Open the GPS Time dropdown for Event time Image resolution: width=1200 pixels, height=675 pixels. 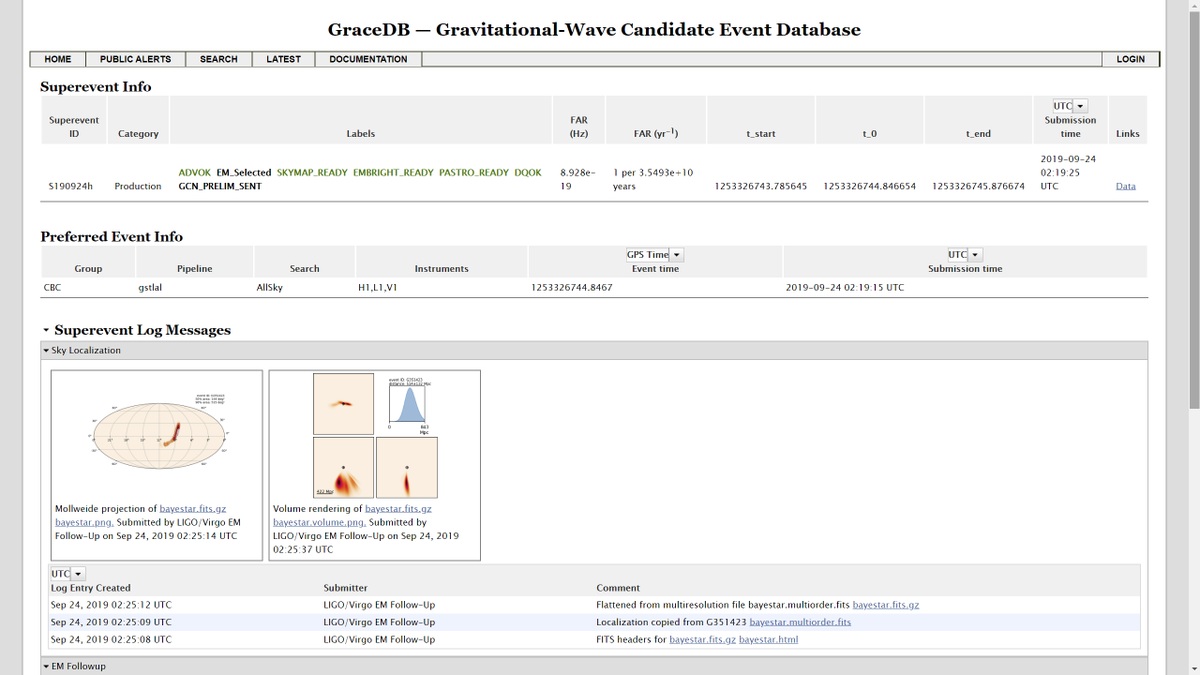coord(655,255)
